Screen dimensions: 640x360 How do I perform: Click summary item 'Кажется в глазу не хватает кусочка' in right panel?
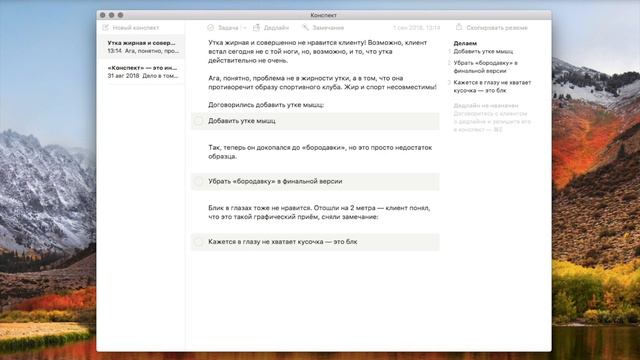click(x=492, y=86)
